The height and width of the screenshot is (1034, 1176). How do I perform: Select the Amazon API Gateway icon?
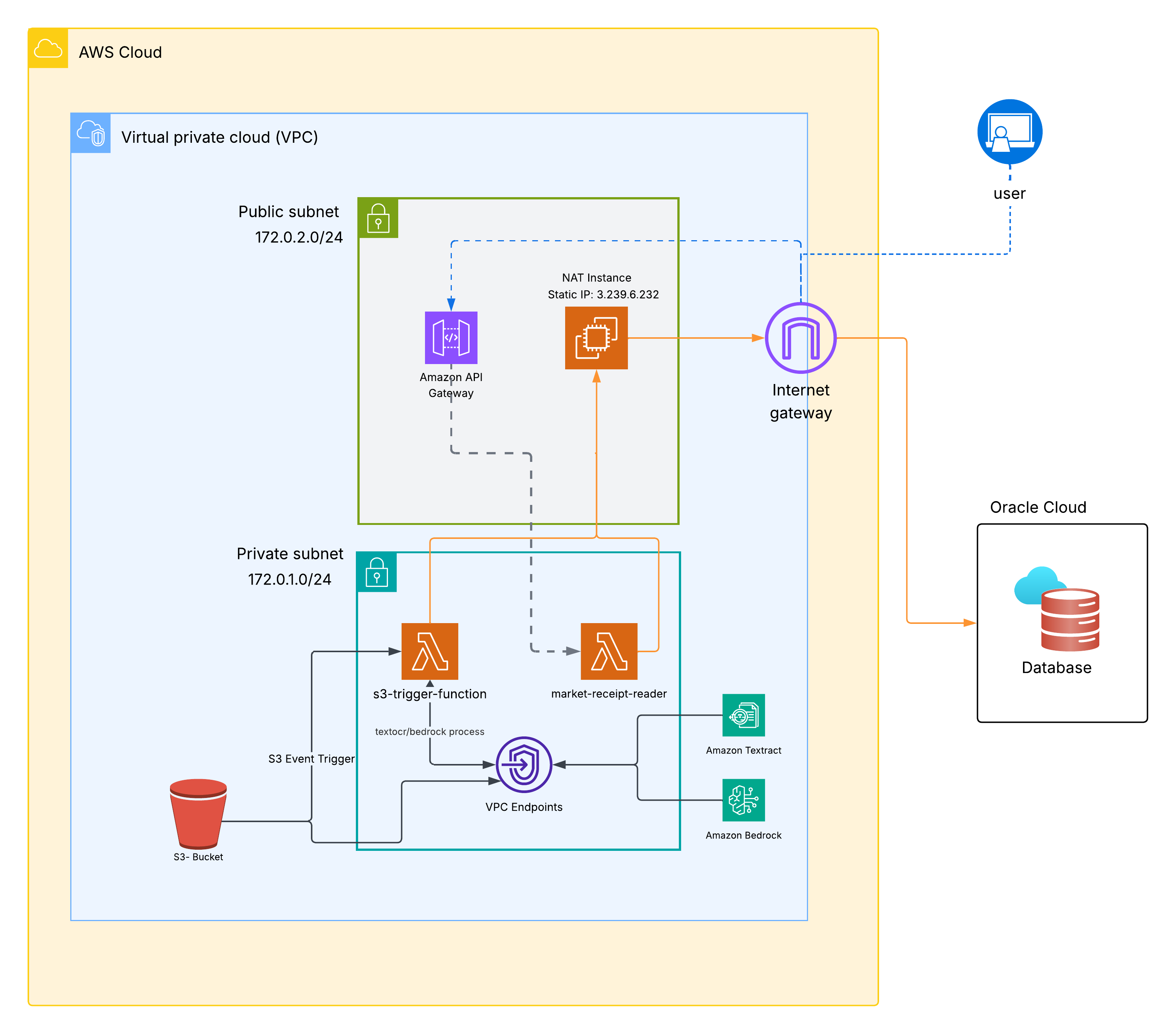tap(451, 338)
